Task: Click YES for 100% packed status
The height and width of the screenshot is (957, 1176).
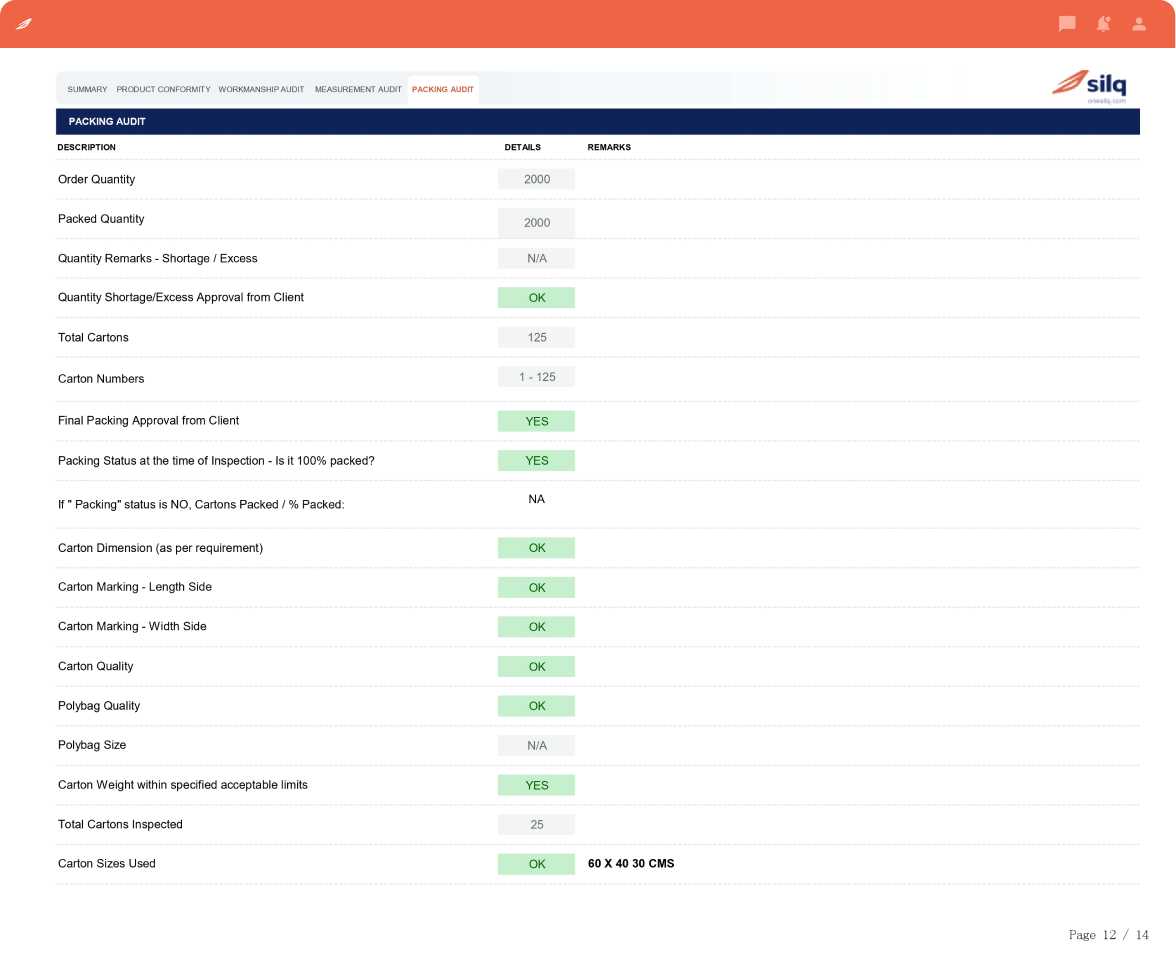Action: tap(536, 460)
